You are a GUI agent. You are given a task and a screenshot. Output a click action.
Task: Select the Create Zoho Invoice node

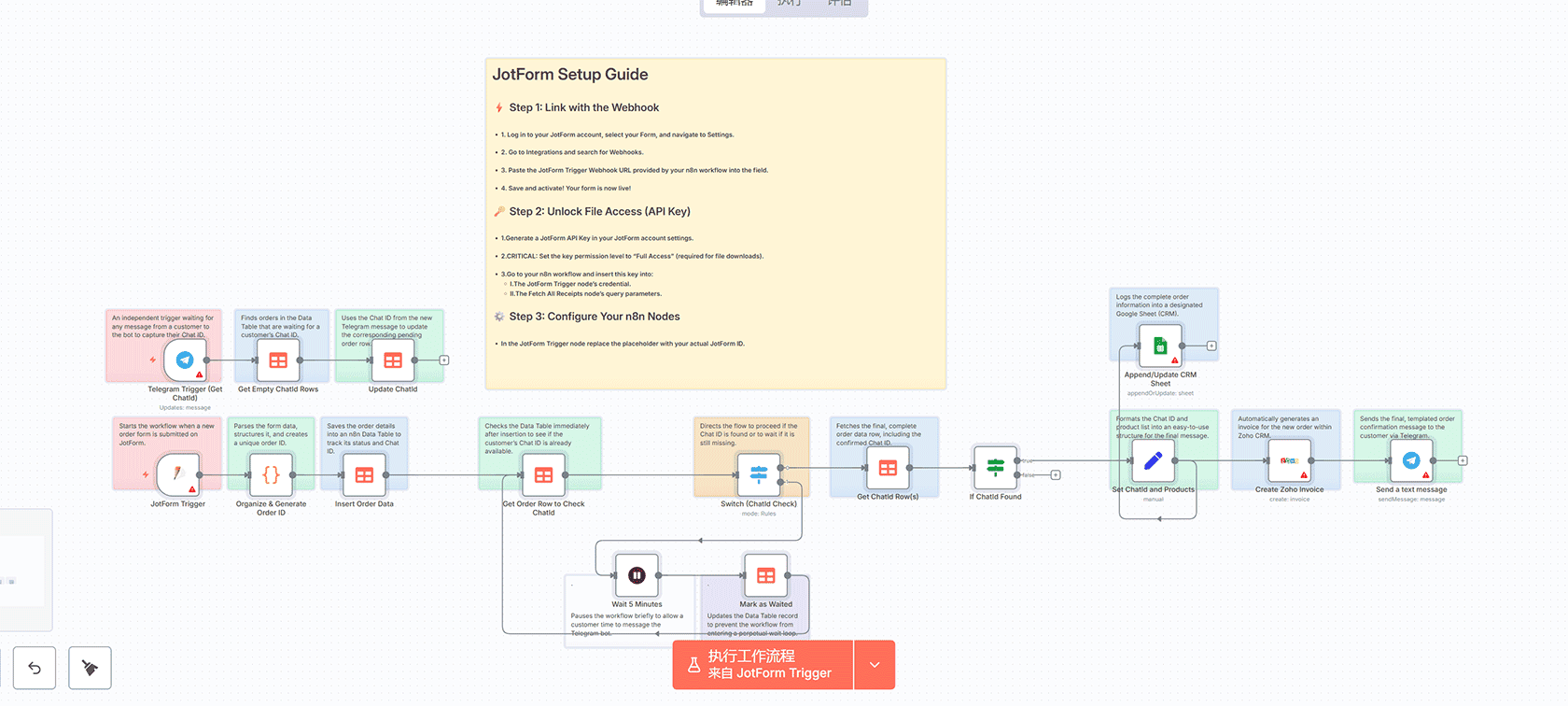[x=1289, y=460]
